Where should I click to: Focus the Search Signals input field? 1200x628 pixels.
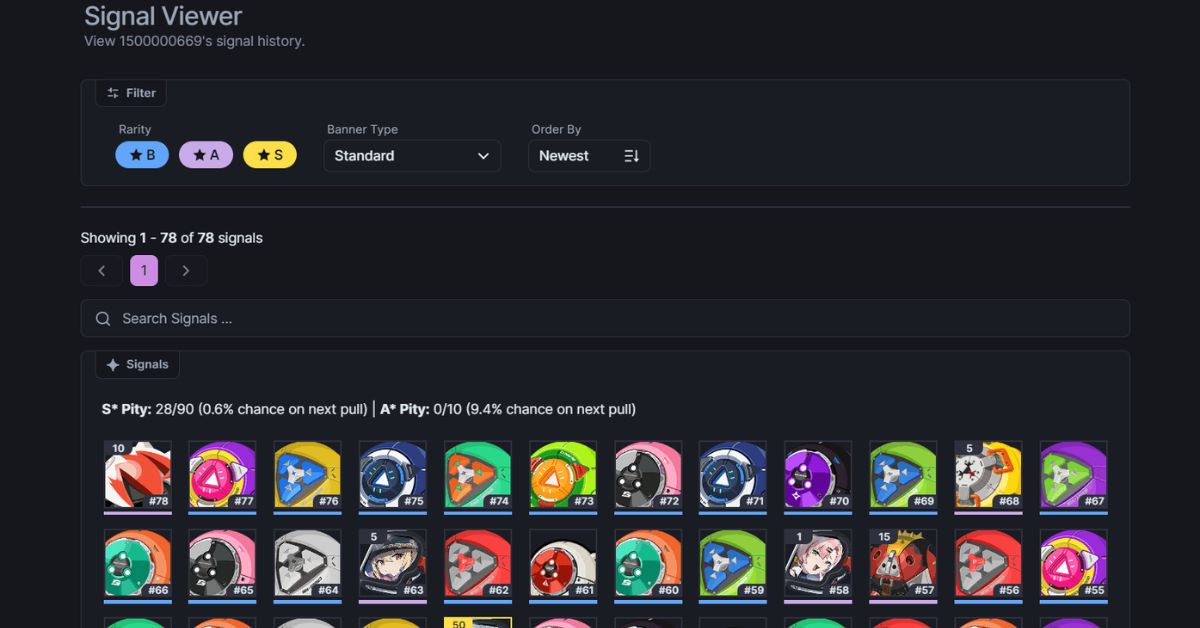click(605, 318)
